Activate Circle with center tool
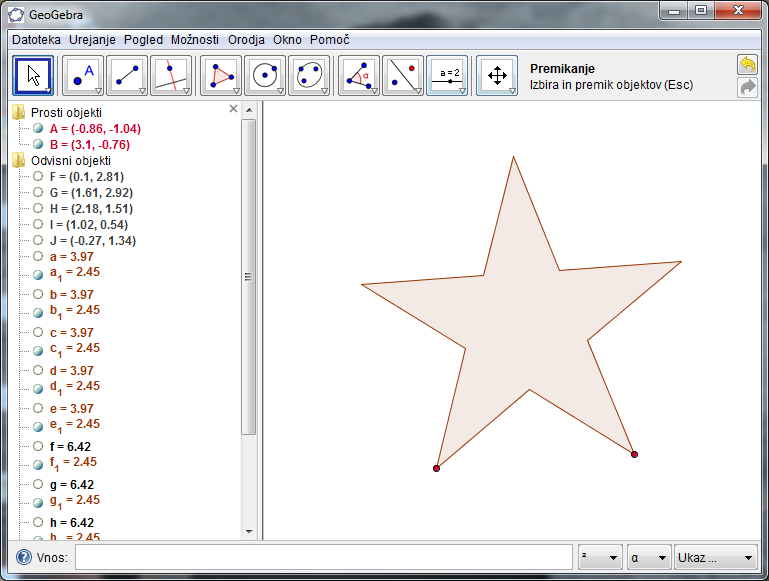Viewport: 769px width, 581px height. pos(265,76)
